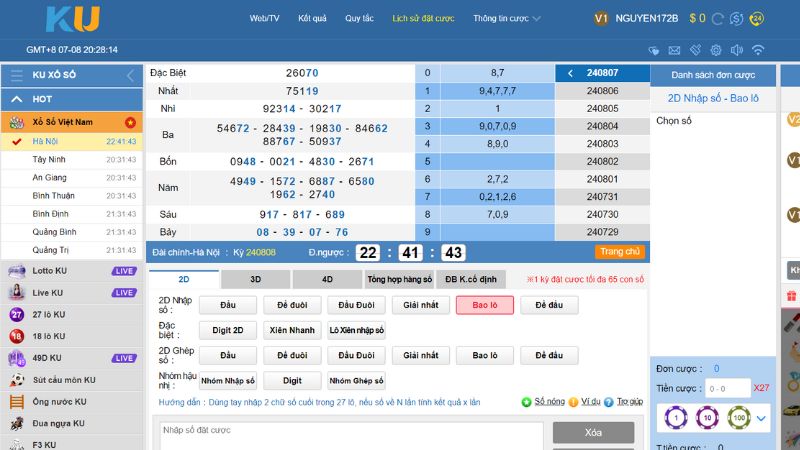Mute sound using the speaker icon
This screenshot has width=800, height=450.
pyautogui.click(x=737, y=49)
